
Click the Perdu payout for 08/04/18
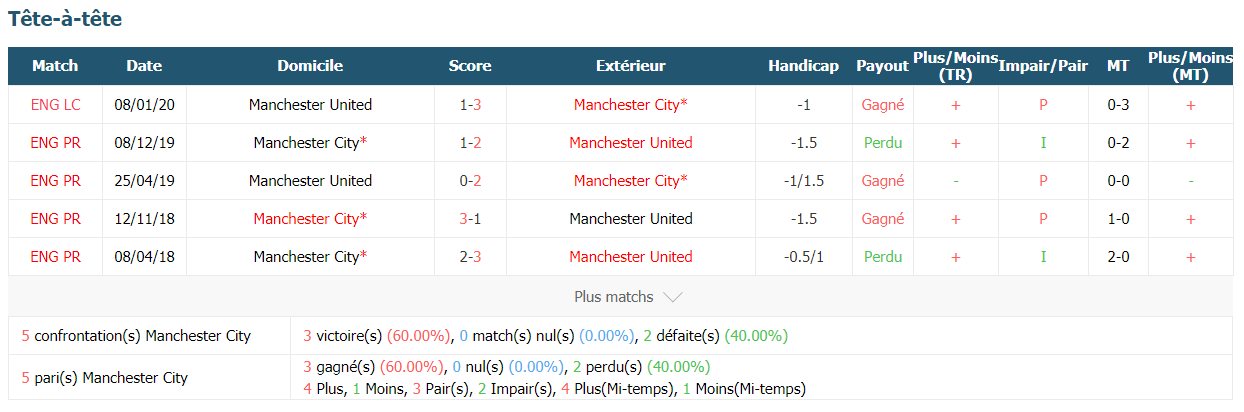[882, 257]
